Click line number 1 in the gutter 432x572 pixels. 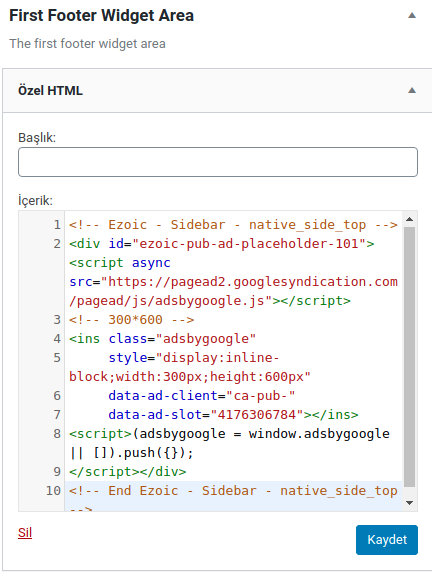click(x=57, y=225)
